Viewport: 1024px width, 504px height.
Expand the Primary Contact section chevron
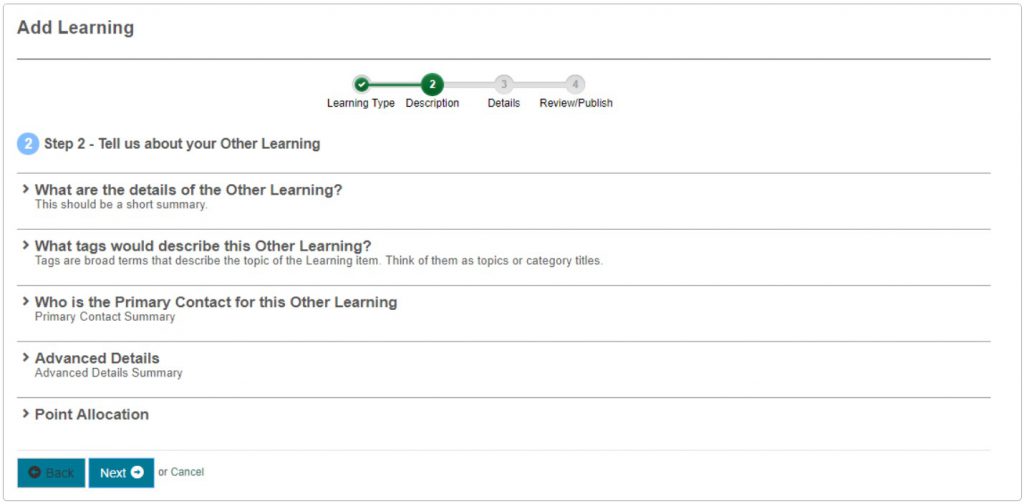click(26, 301)
